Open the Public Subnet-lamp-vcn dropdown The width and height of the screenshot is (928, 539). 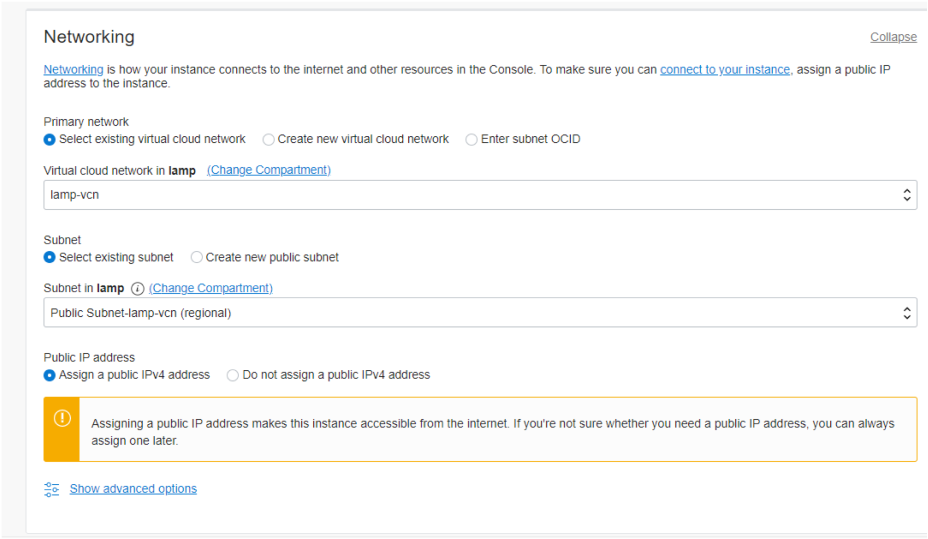(480, 313)
